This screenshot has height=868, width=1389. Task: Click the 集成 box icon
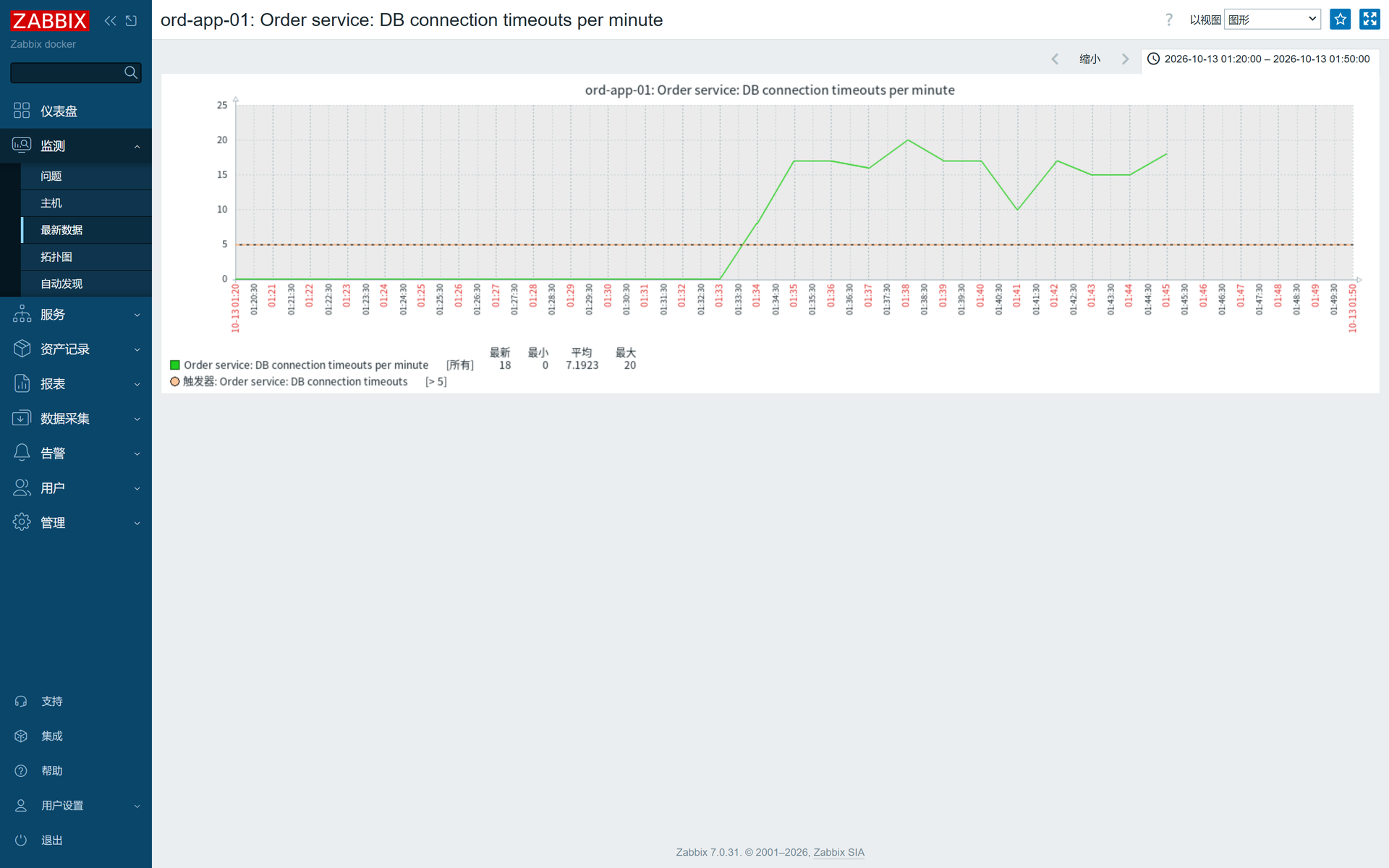pyautogui.click(x=21, y=736)
